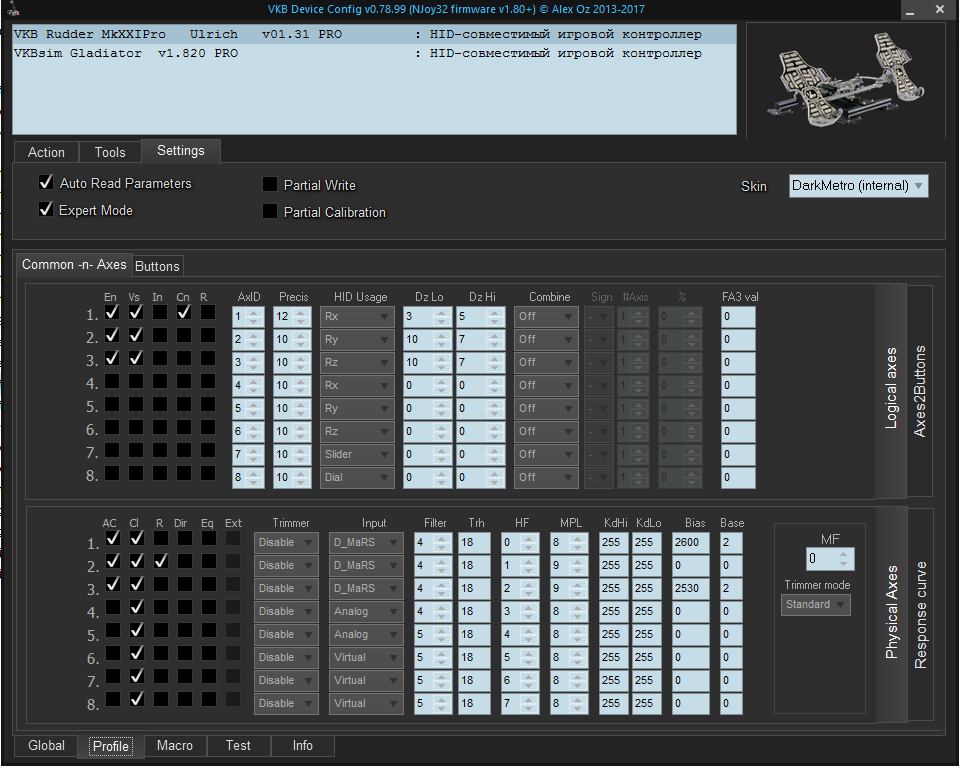Select the Response curve vertical tab
This screenshot has height=775, width=960.
(x=920, y=615)
